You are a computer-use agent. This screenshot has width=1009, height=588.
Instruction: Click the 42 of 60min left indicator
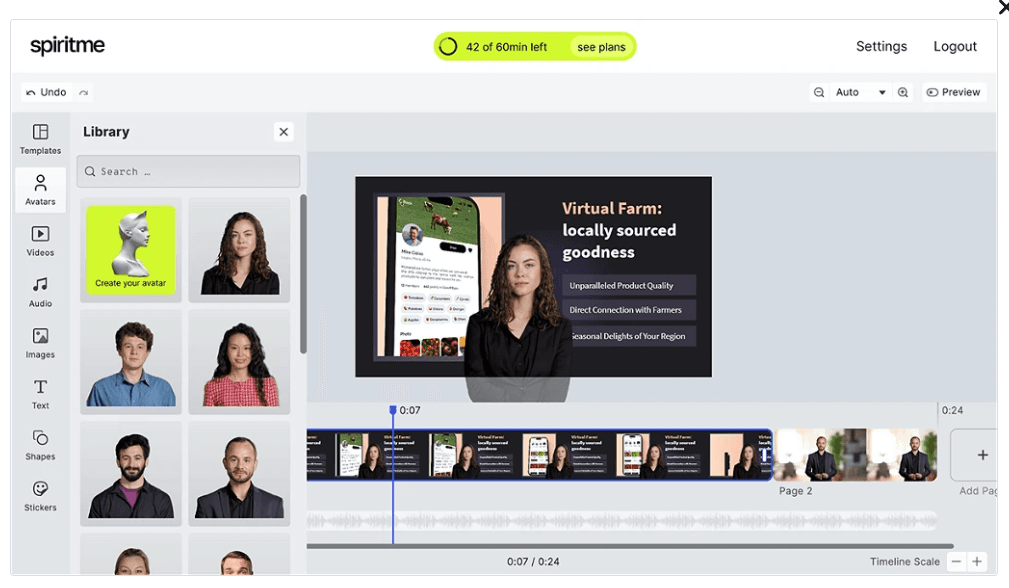506,47
